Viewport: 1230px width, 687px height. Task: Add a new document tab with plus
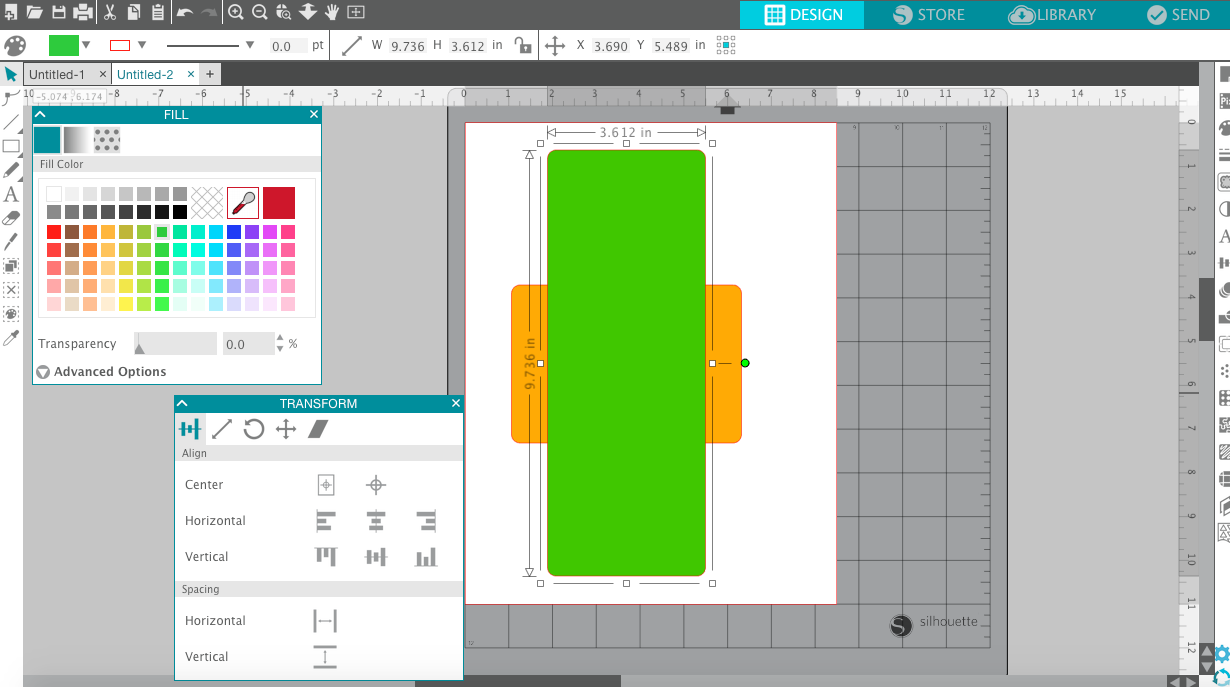[210, 74]
